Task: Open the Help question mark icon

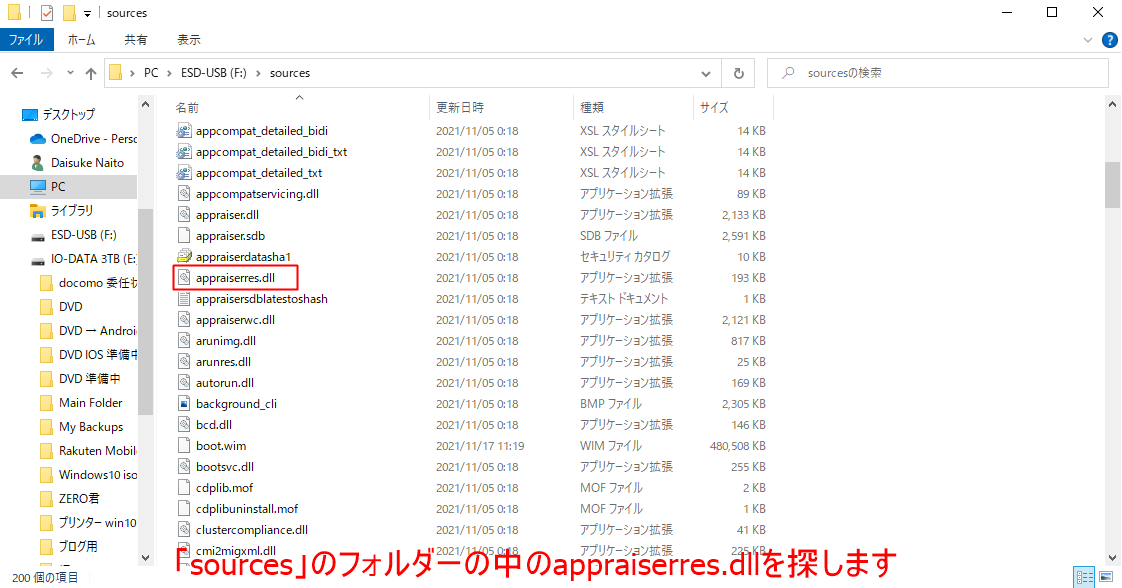Action: pos(1109,40)
